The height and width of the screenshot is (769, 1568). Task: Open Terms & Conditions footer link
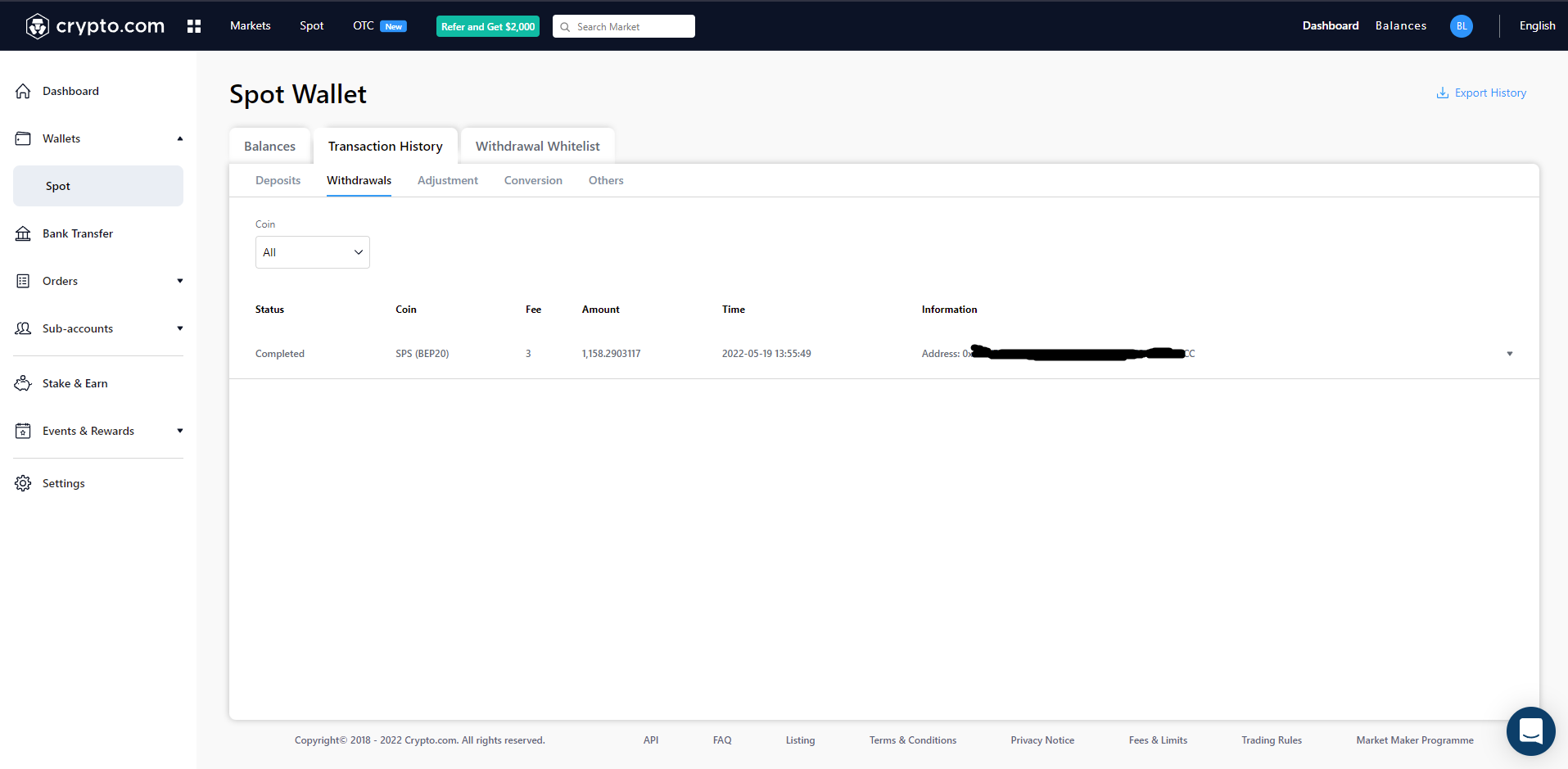tap(913, 740)
